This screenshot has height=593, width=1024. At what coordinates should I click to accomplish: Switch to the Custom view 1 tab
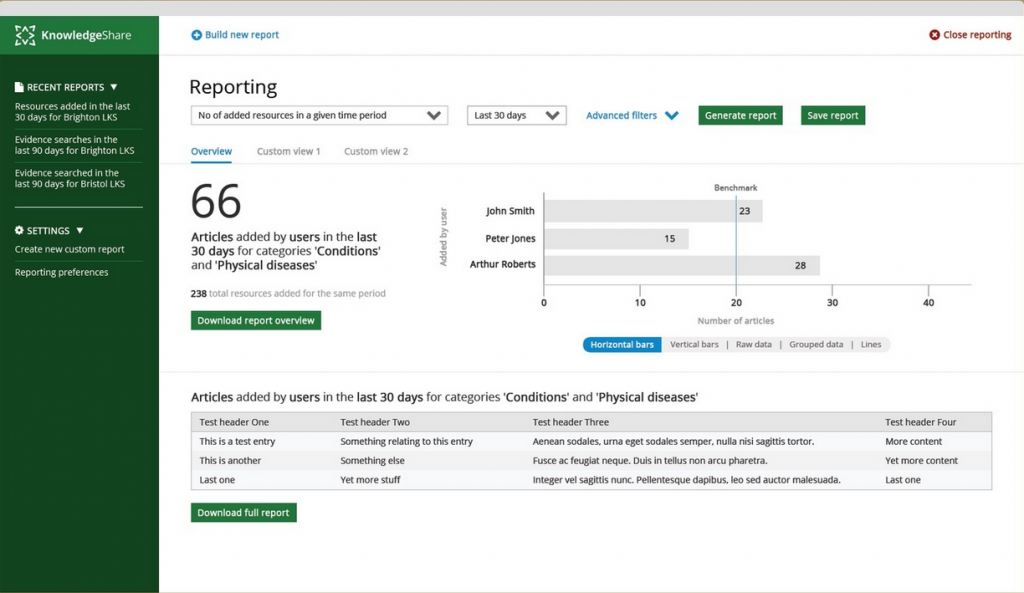[288, 151]
